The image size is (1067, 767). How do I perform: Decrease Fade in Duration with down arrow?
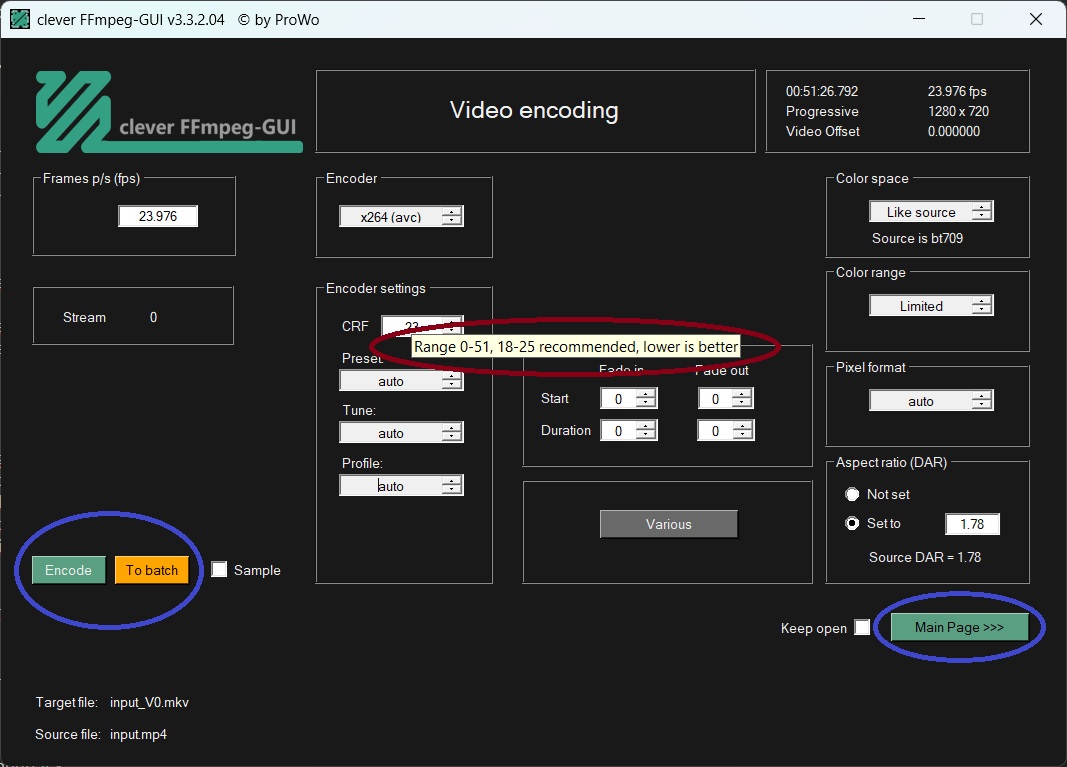[646, 435]
